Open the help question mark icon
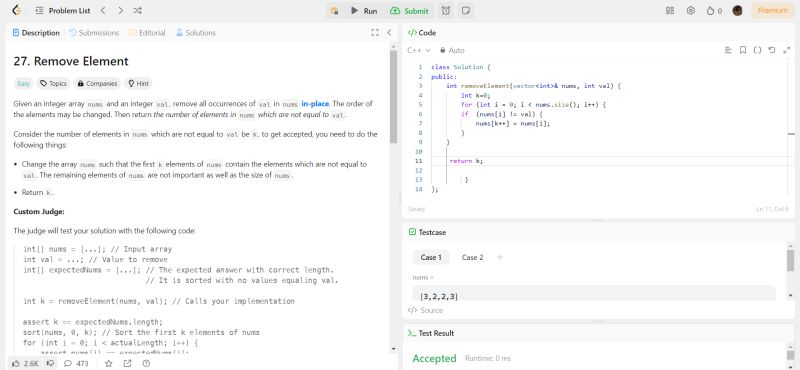800x370 pixels. (x=146, y=363)
